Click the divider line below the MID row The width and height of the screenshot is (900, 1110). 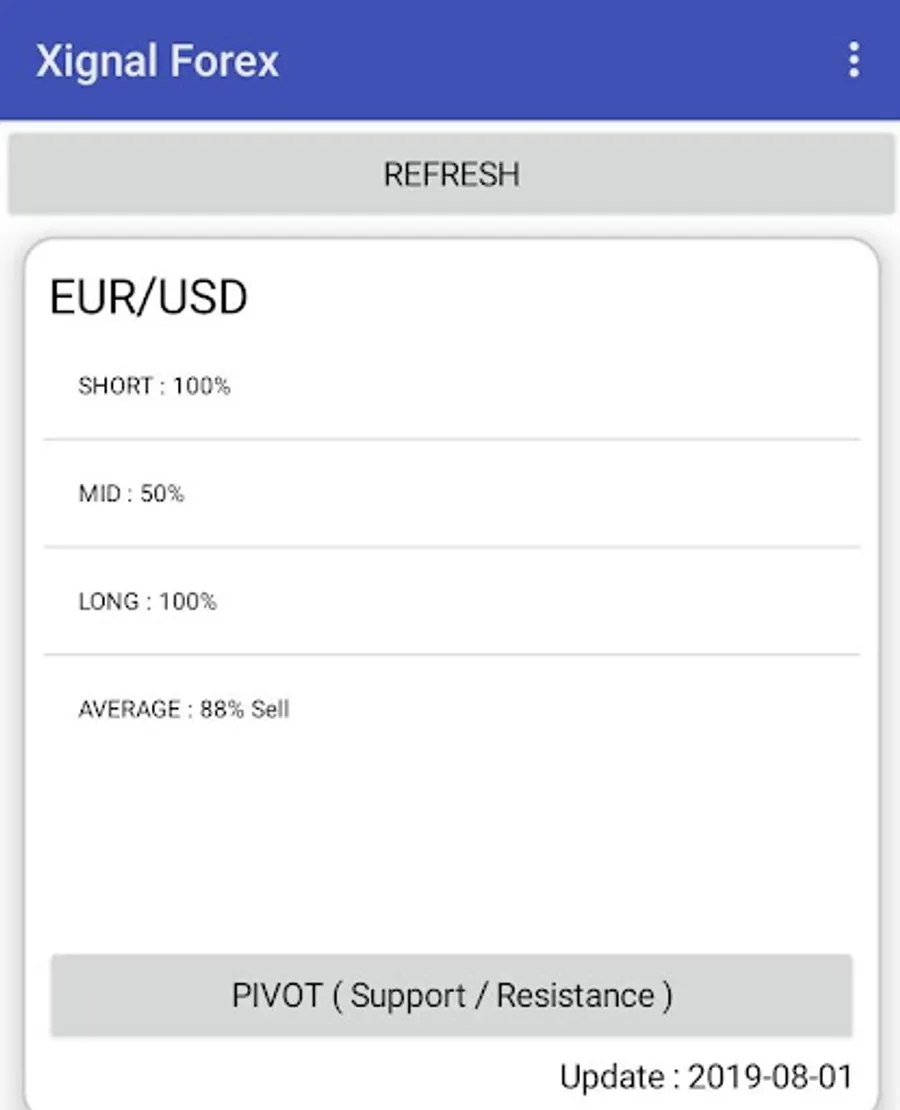(x=451, y=547)
